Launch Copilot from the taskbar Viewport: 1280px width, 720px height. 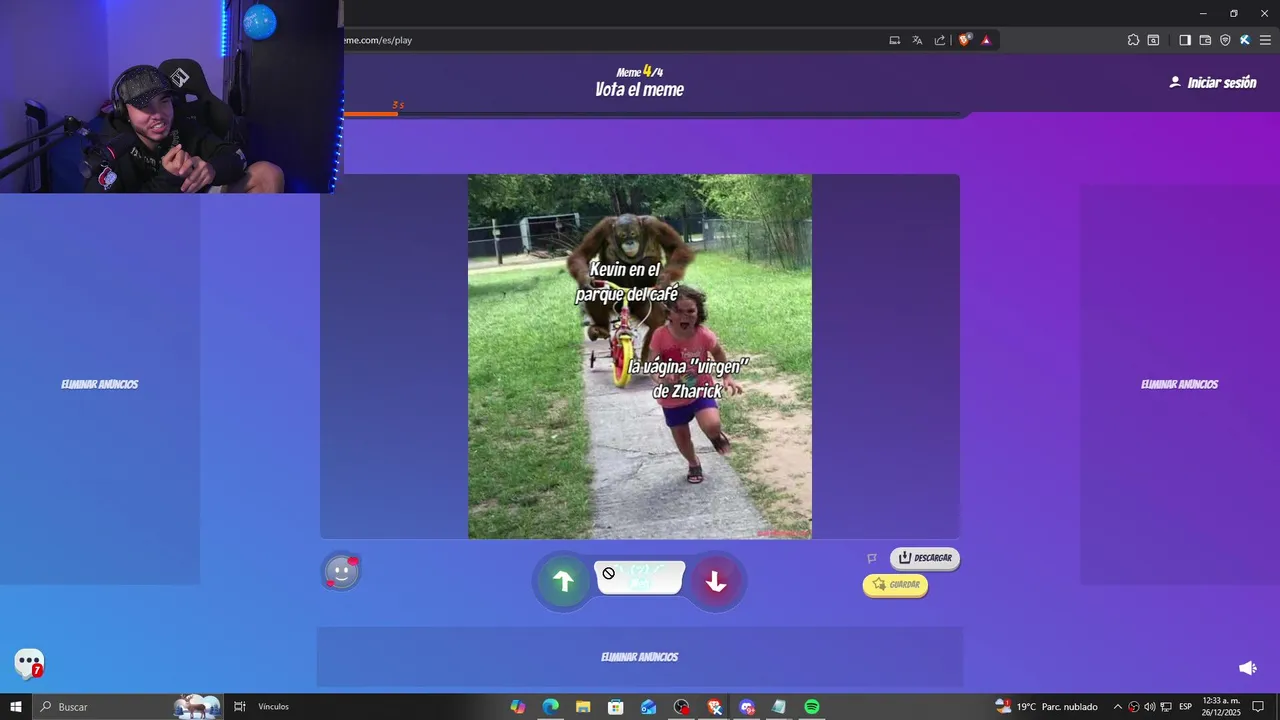pyautogui.click(x=518, y=707)
